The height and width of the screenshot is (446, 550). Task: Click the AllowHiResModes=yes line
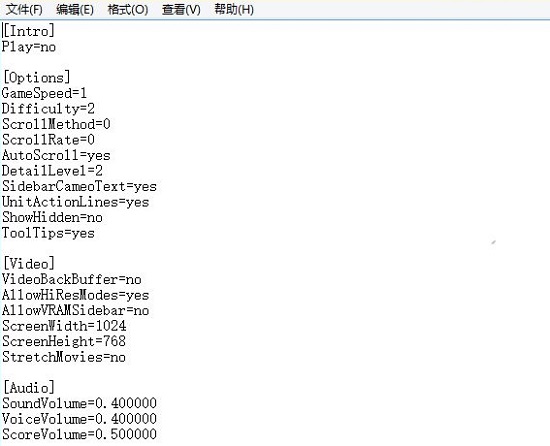tap(75, 295)
